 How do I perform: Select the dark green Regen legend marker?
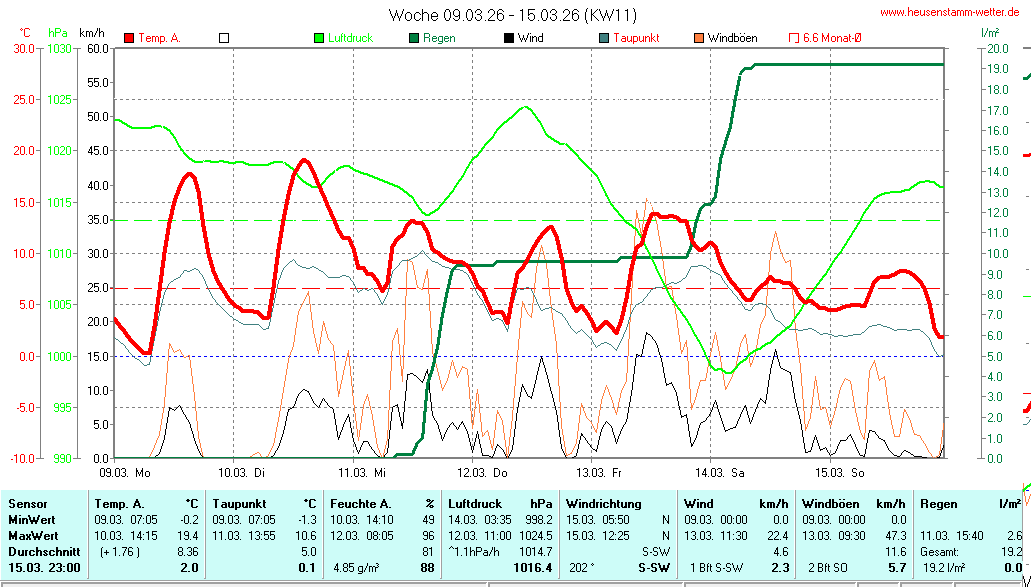pos(414,38)
